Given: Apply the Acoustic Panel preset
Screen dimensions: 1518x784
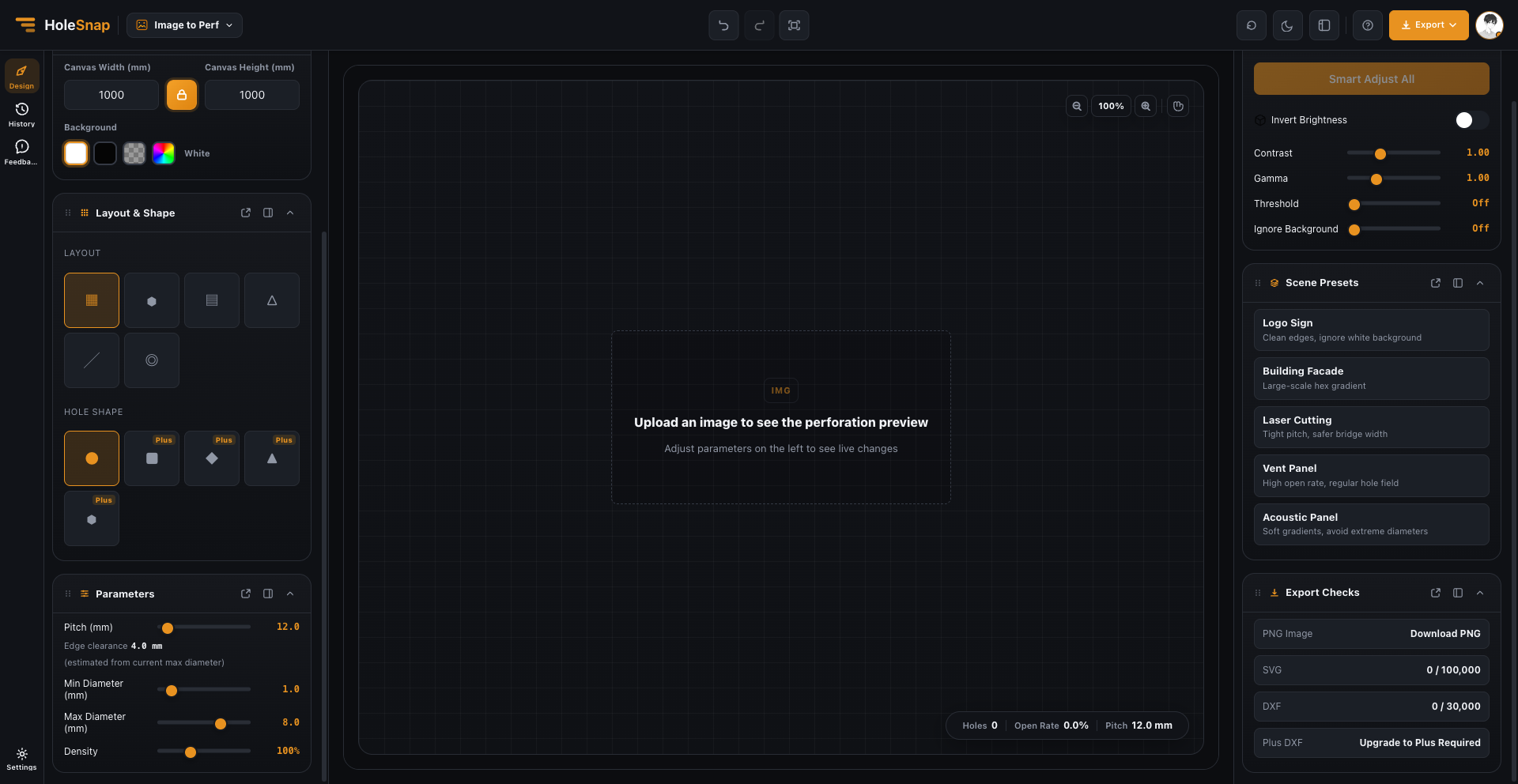Looking at the screenshot, I should [x=1372, y=524].
